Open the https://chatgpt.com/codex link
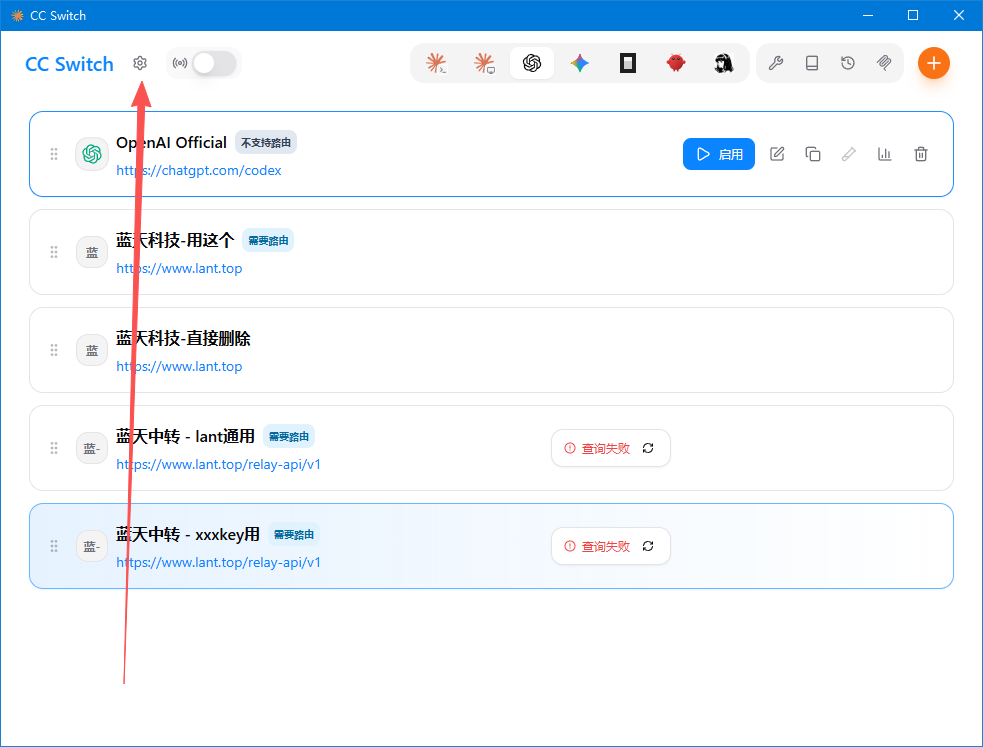Screen dimensions: 983x747 199,170
